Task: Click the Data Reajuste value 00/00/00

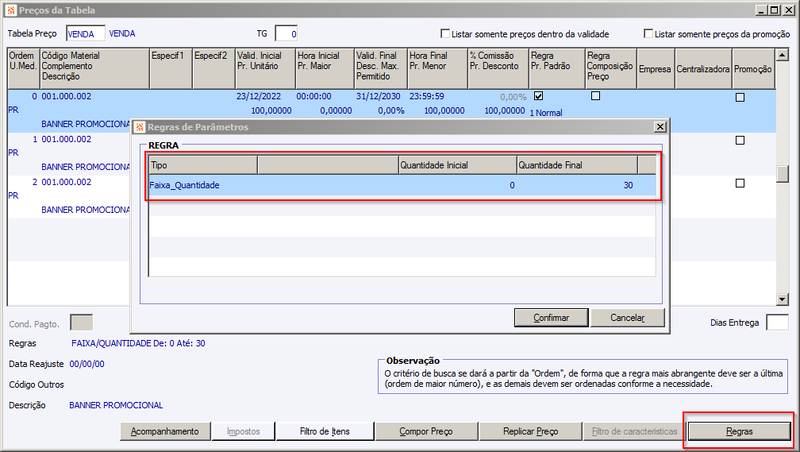Action: point(87,364)
